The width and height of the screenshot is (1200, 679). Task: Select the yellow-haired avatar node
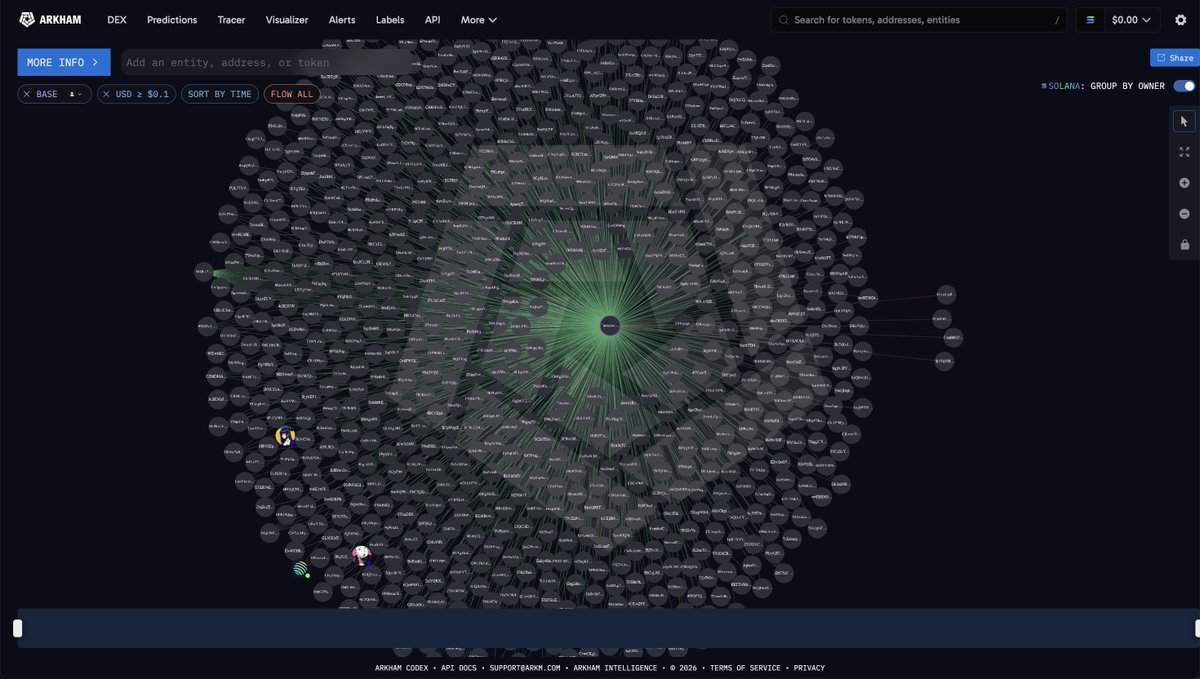click(x=285, y=436)
